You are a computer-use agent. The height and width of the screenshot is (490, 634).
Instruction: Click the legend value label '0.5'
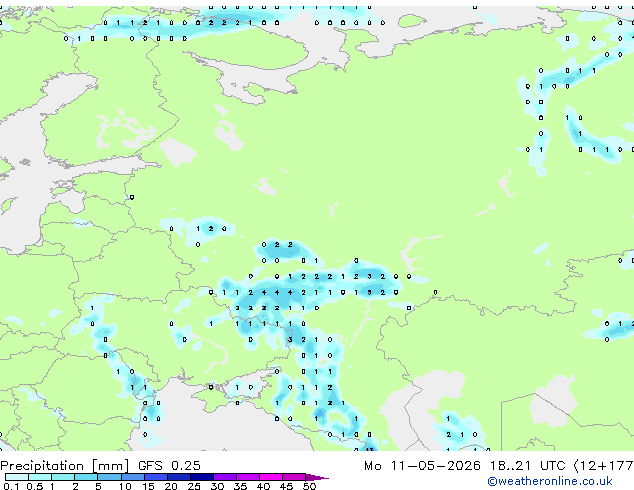35,486
